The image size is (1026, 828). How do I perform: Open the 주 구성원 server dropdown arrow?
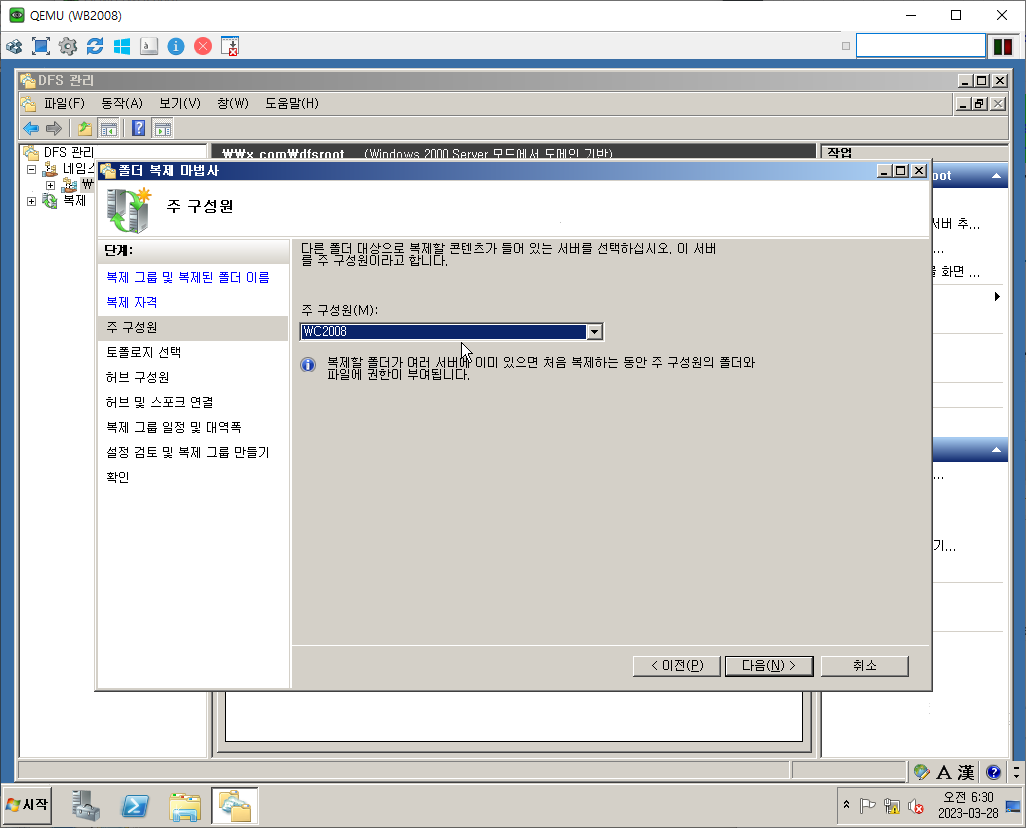[594, 332]
